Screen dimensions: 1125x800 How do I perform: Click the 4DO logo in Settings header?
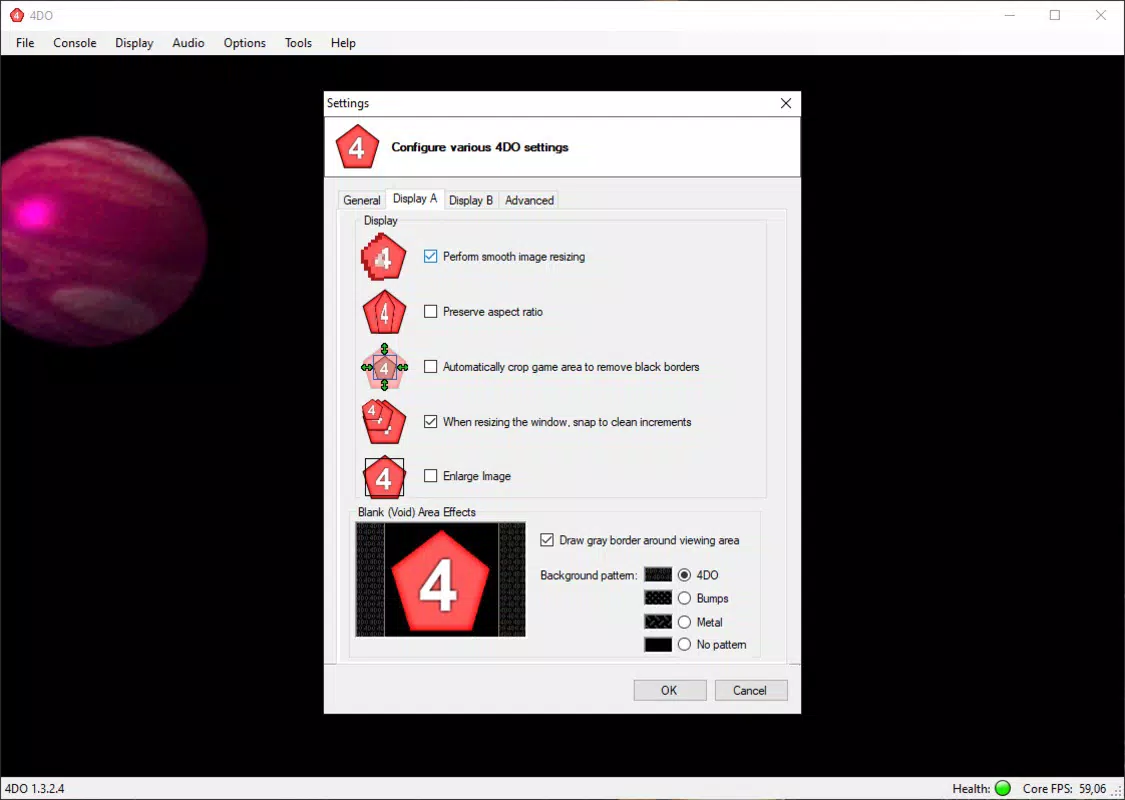coord(357,147)
